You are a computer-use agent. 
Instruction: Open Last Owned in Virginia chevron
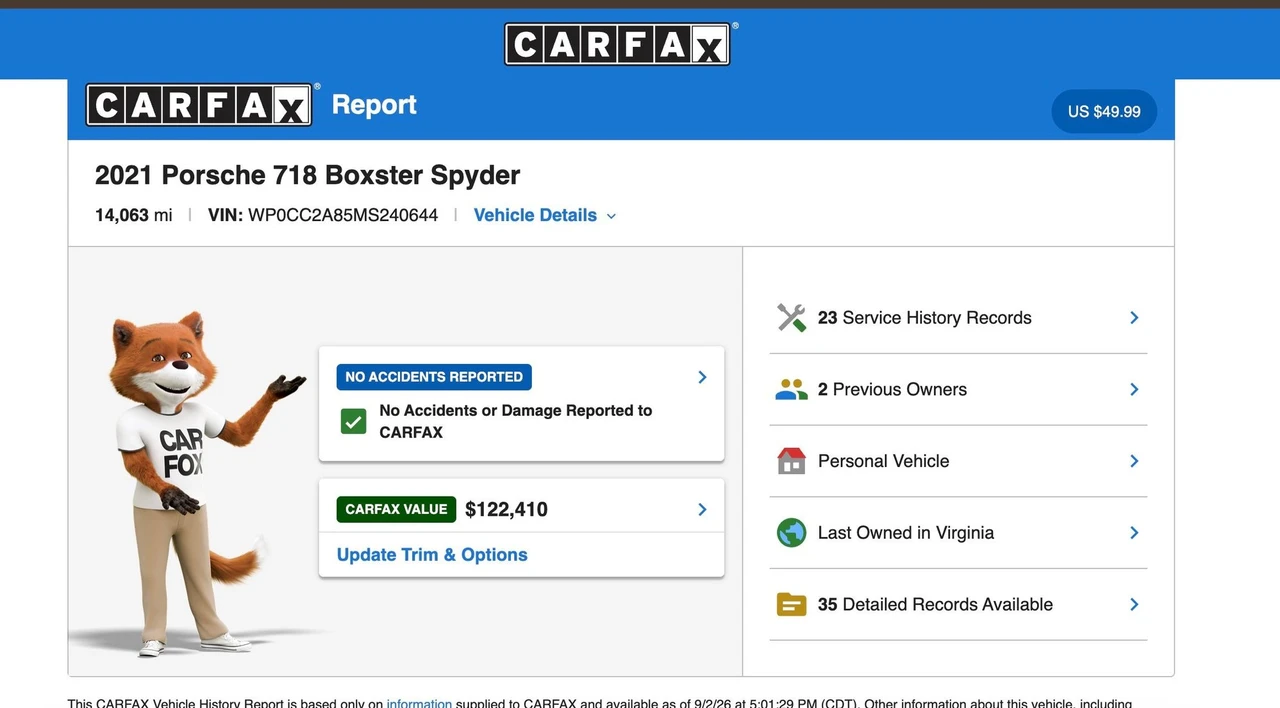click(x=1134, y=533)
